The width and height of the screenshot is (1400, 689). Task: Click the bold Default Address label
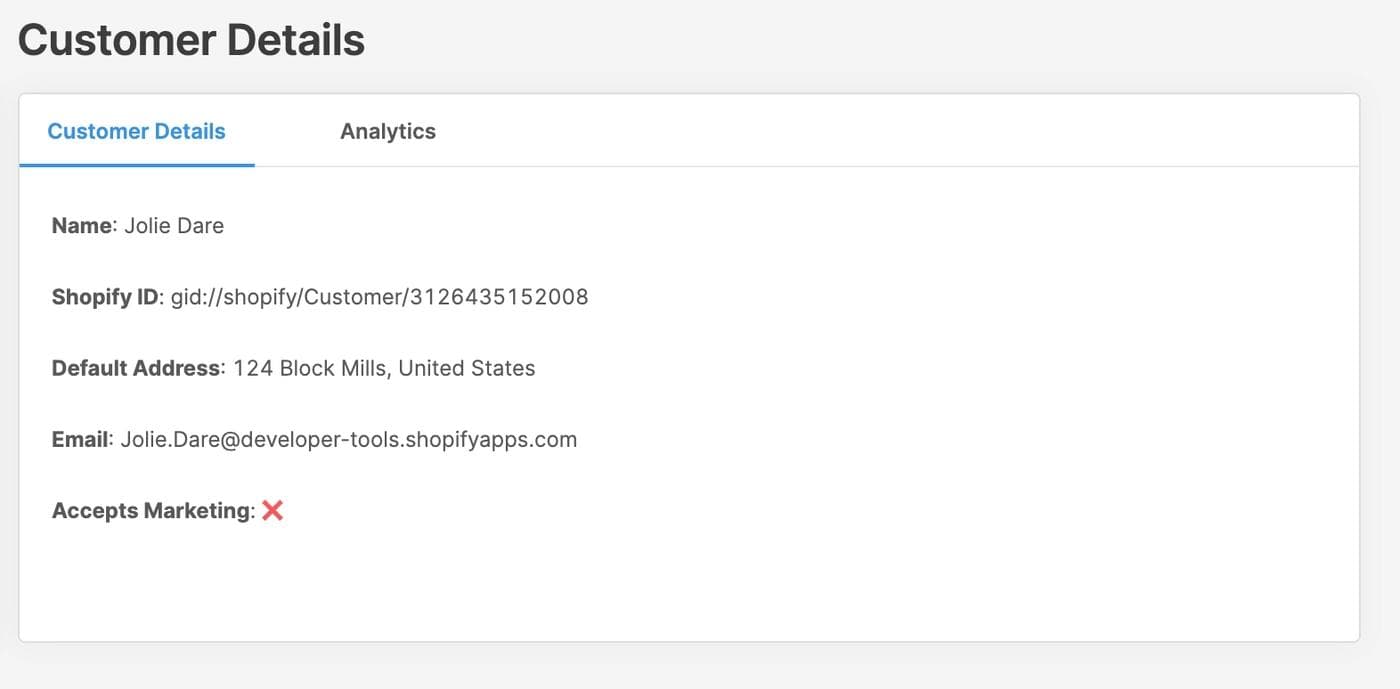(x=135, y=368)
